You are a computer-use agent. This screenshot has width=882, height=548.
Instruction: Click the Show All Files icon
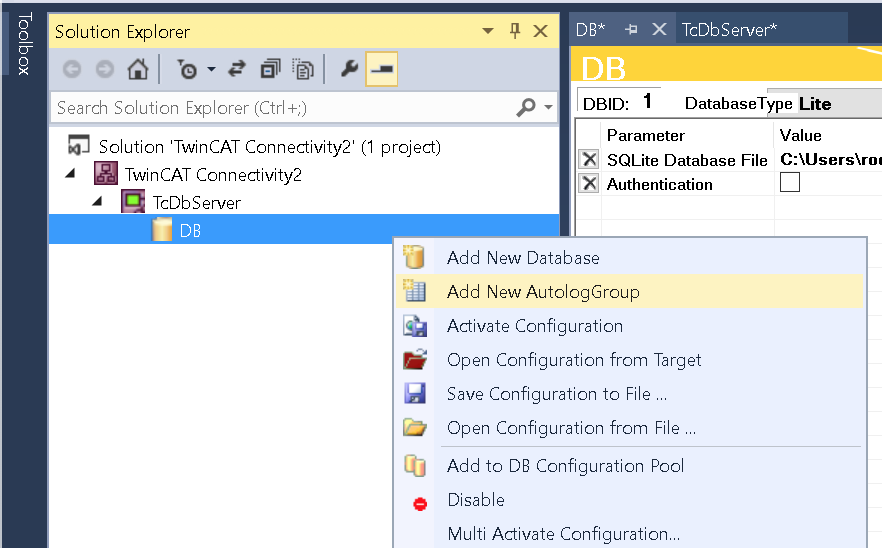(x=303, y=69)
